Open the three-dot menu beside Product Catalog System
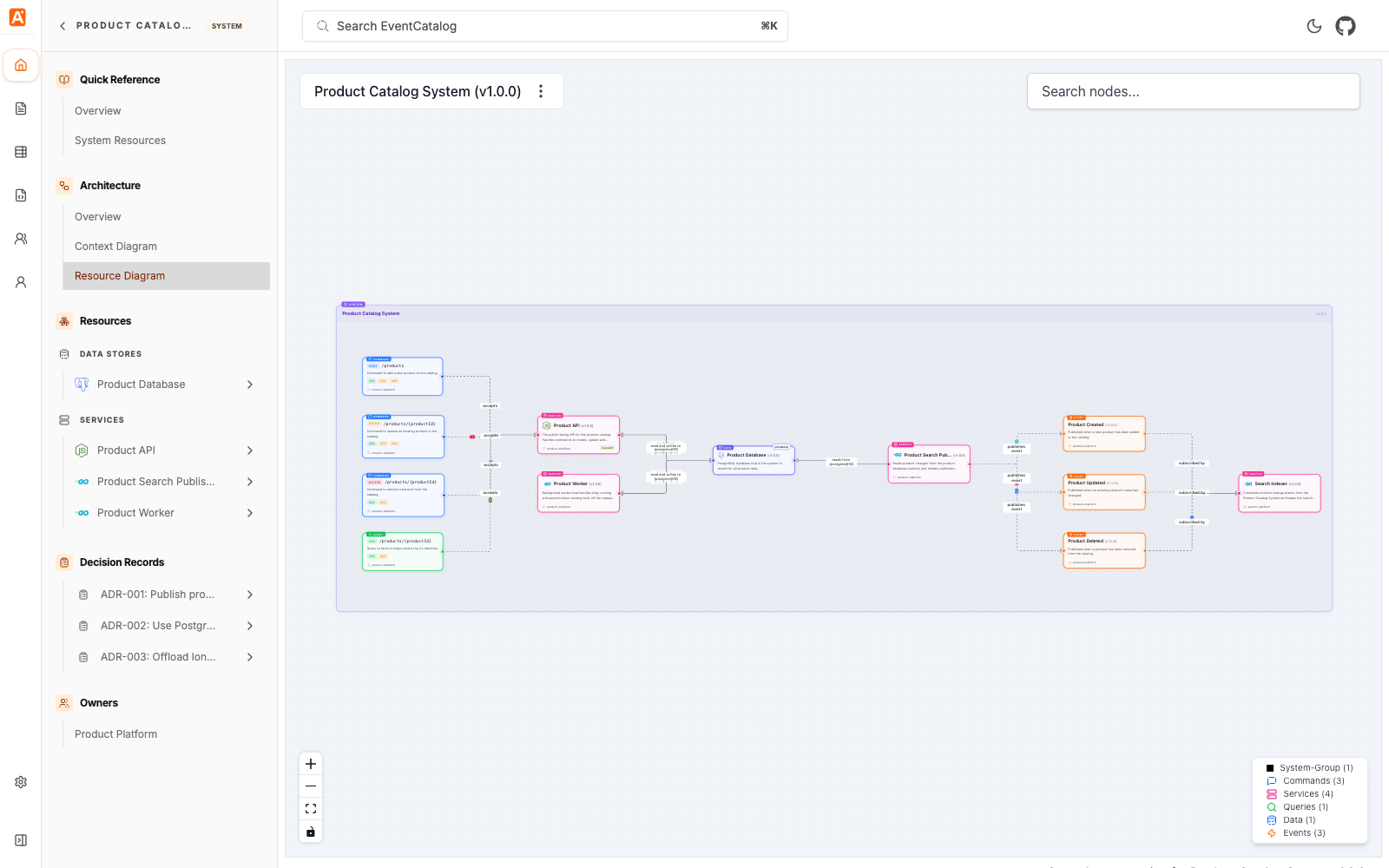Viewport: 1389px width, 868px height. 541,91
